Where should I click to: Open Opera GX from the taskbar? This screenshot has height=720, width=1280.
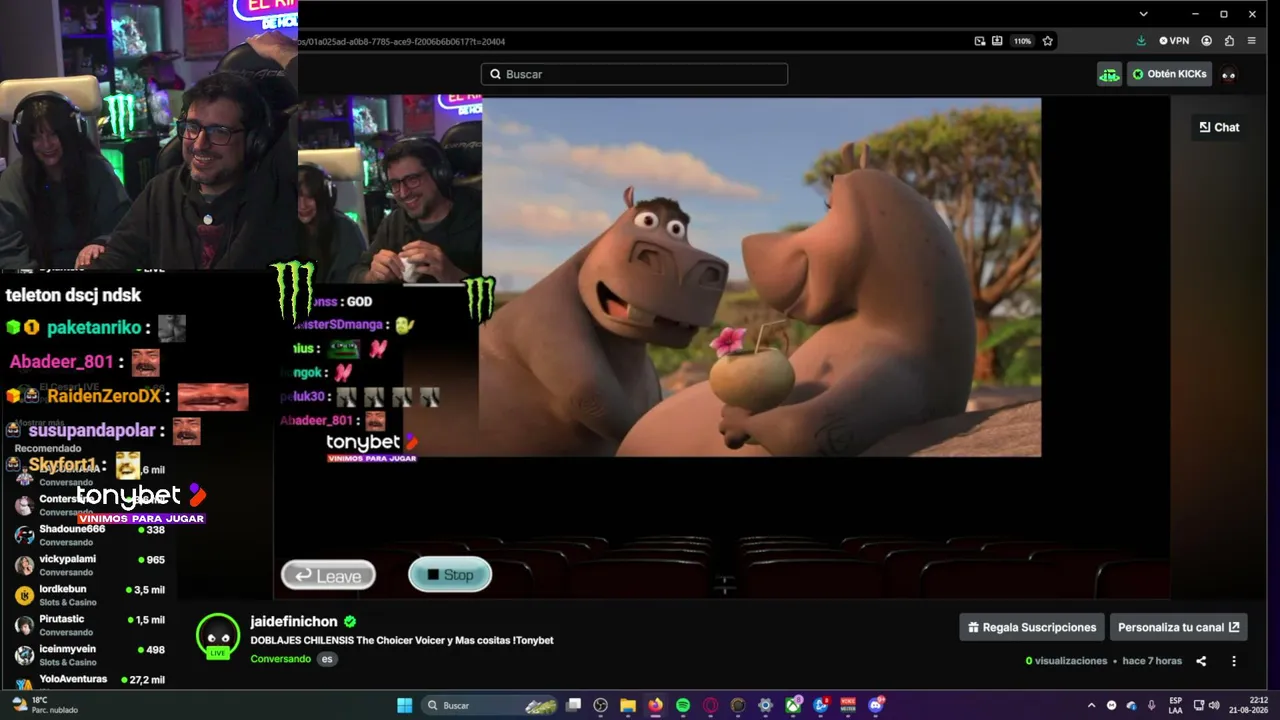711,705
